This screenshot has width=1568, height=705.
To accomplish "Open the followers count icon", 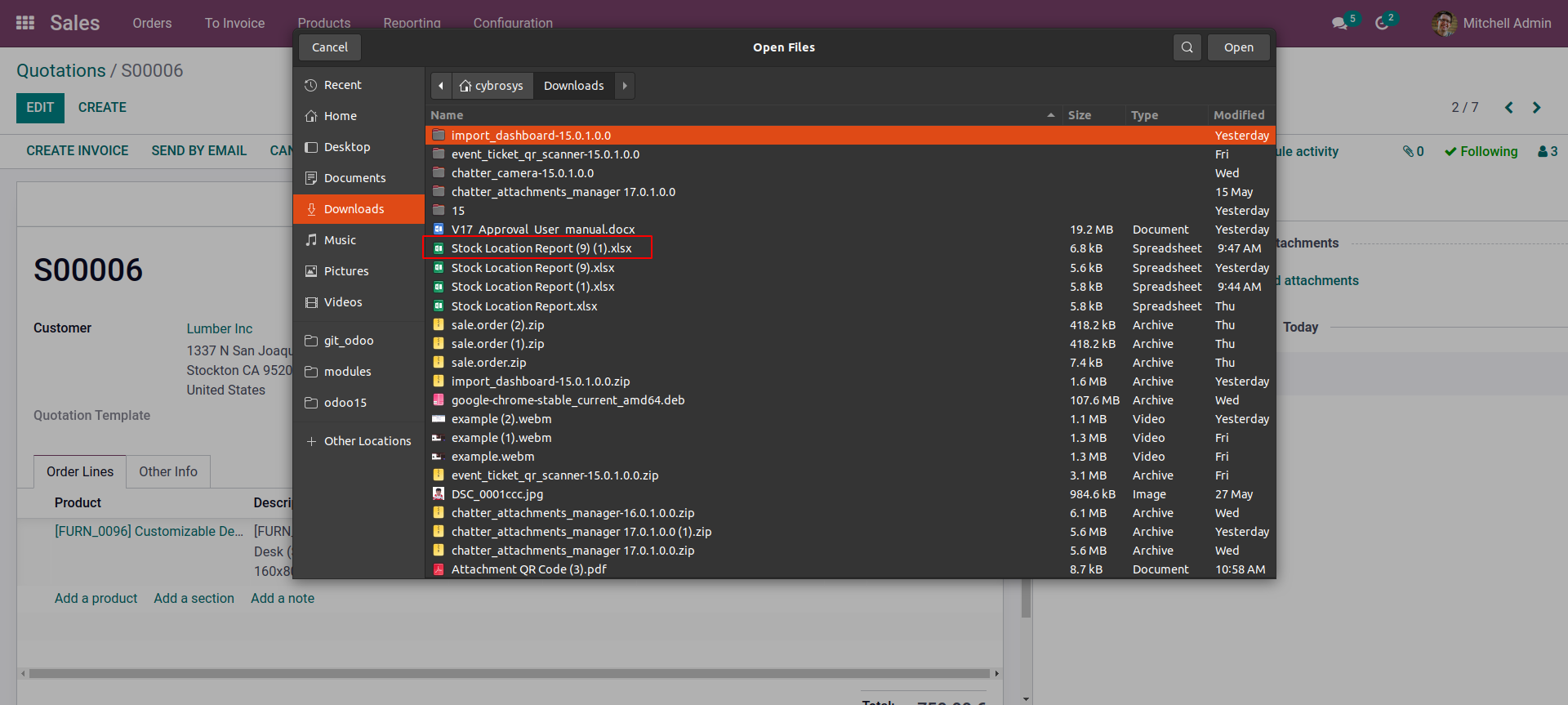I will pos(1548,151).
